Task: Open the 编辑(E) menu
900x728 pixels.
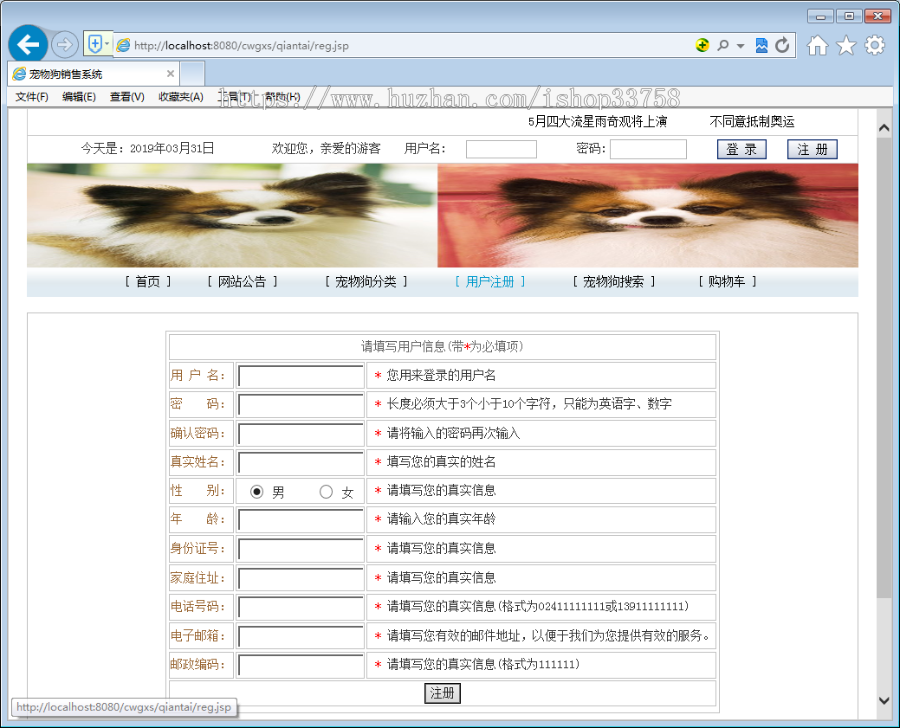Action: point(79,96)
